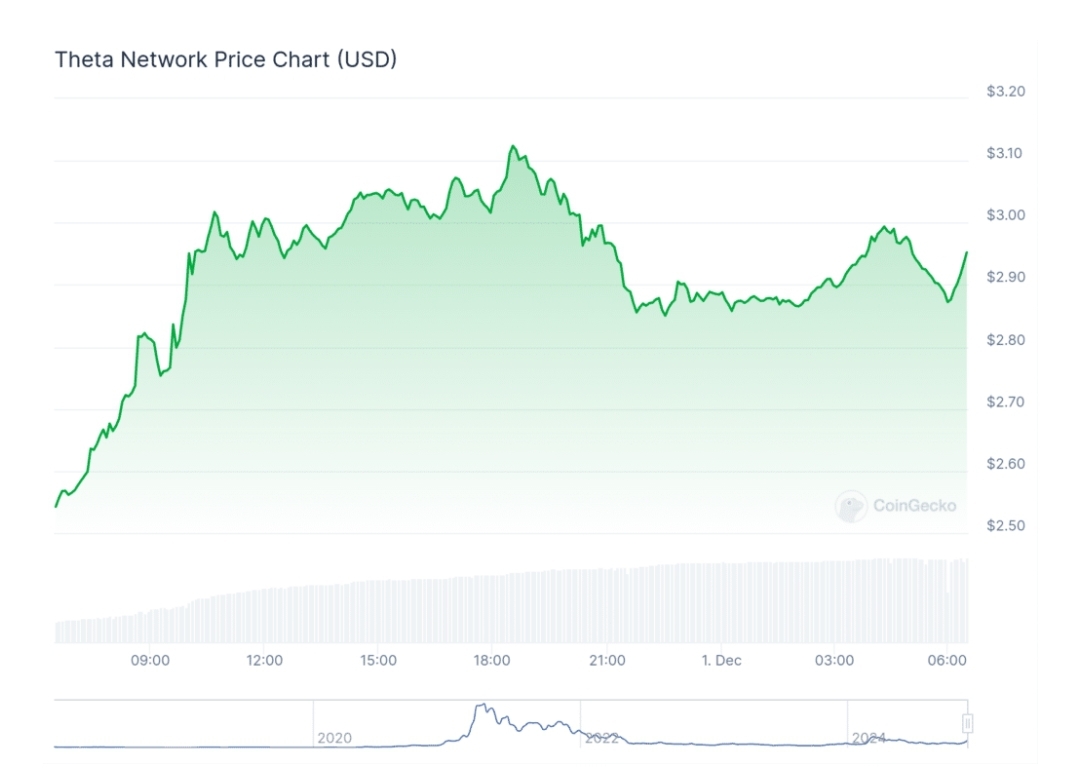Click the 21:00 time axis label
The height and width of the screenshot is (772, 1080).
click(x=607, y=660)
